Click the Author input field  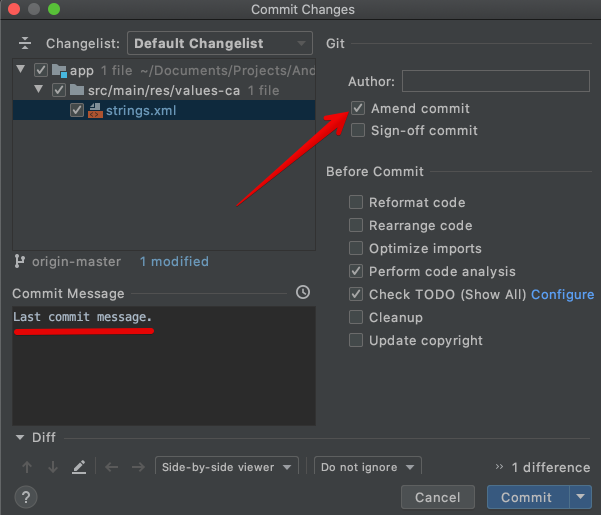496,81
